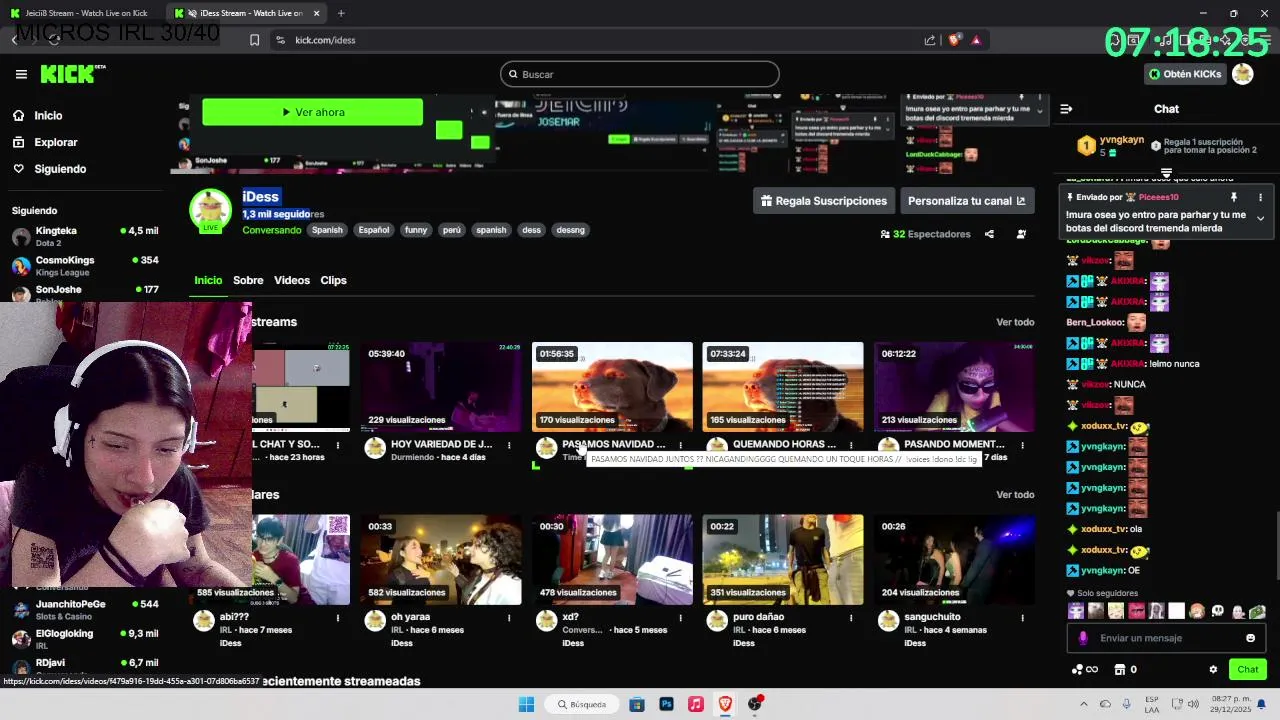Click the funny tag

[416, 230]
